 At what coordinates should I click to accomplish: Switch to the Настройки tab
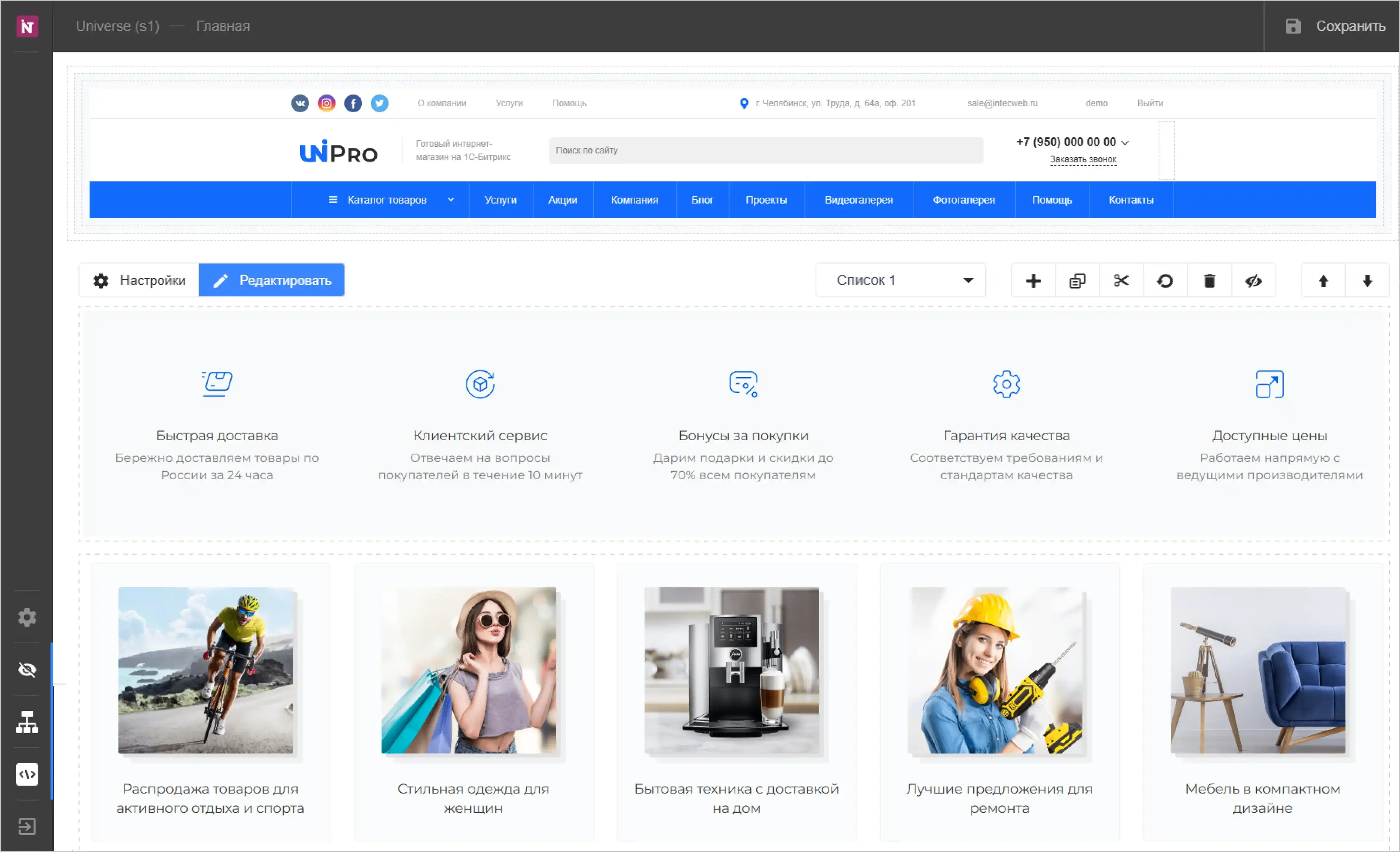pos(139,280)
